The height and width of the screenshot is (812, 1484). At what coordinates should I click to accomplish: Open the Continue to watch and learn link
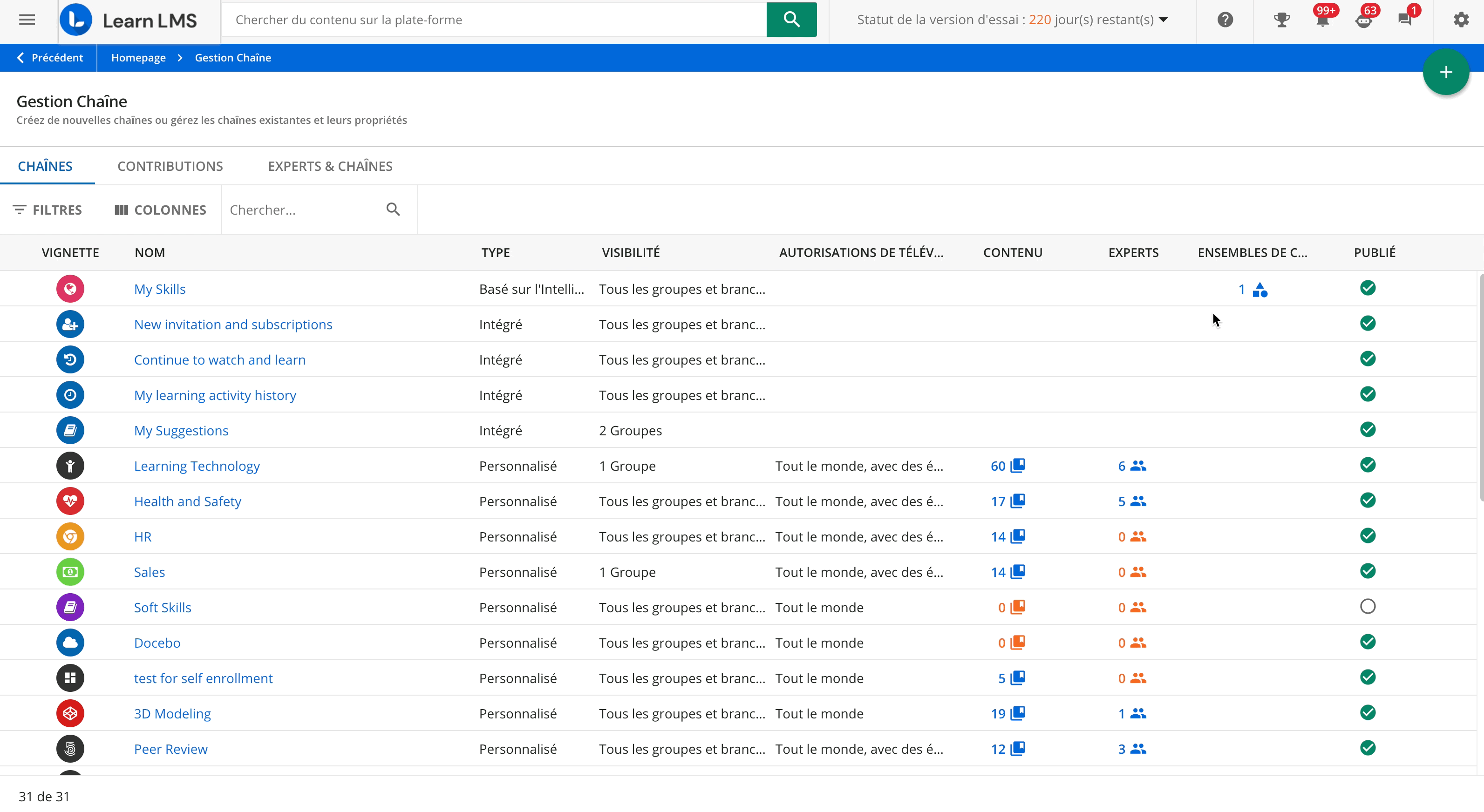[x=219, y=359]
